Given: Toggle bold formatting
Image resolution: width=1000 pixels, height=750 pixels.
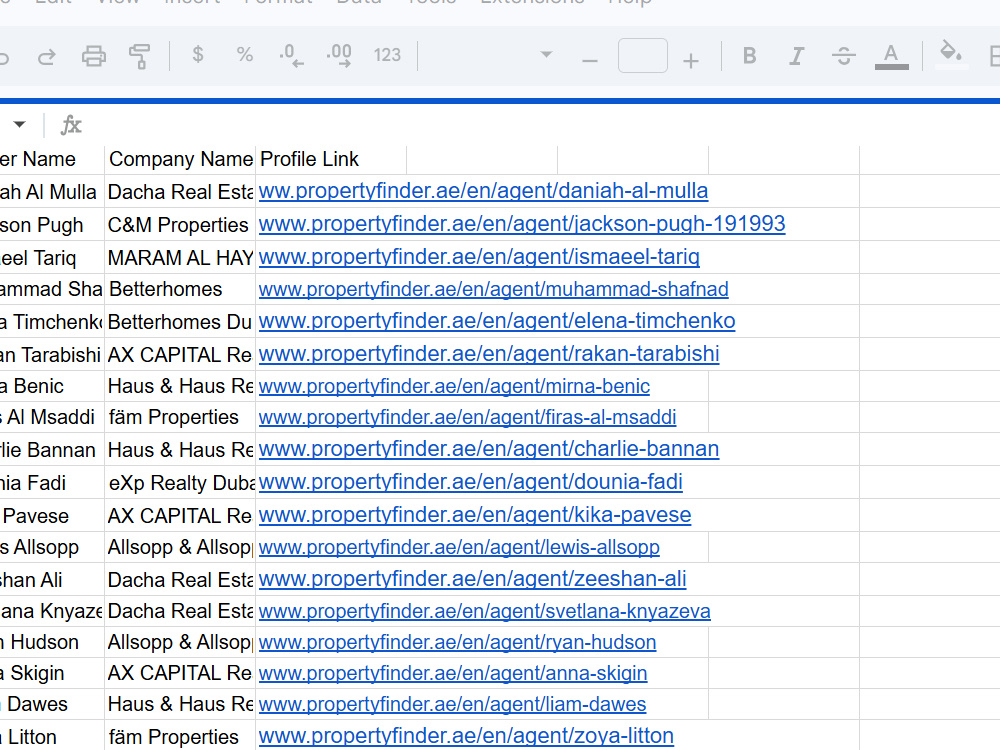Looking at the screenshot, I should [749, 56].
